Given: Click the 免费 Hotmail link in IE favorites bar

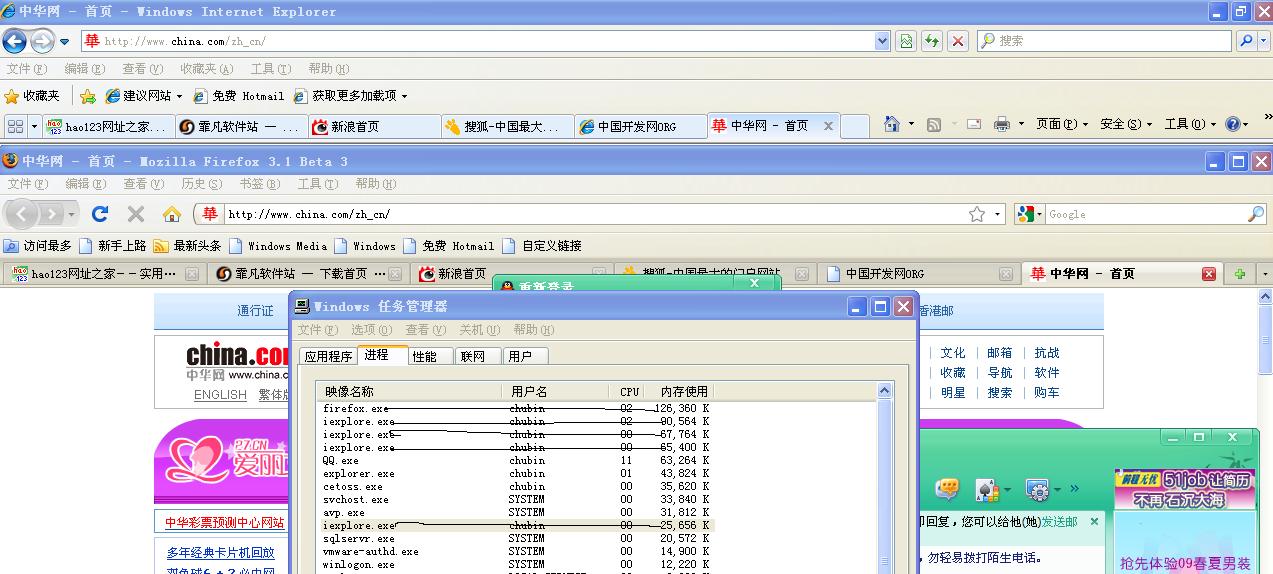Looking at the screenshot, I should pyautogui.click(x=238, y=96).
